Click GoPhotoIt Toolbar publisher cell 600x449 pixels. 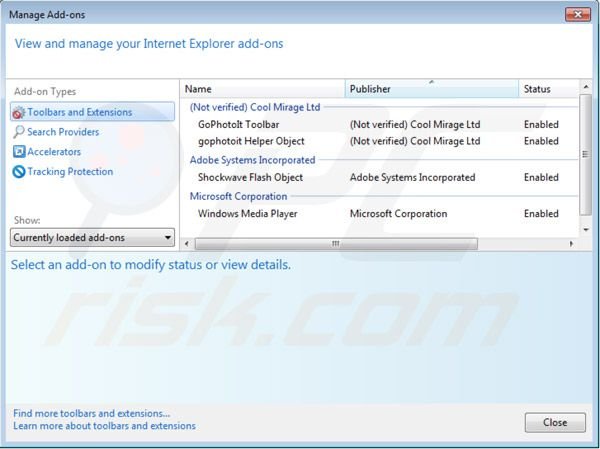(415, 125)
